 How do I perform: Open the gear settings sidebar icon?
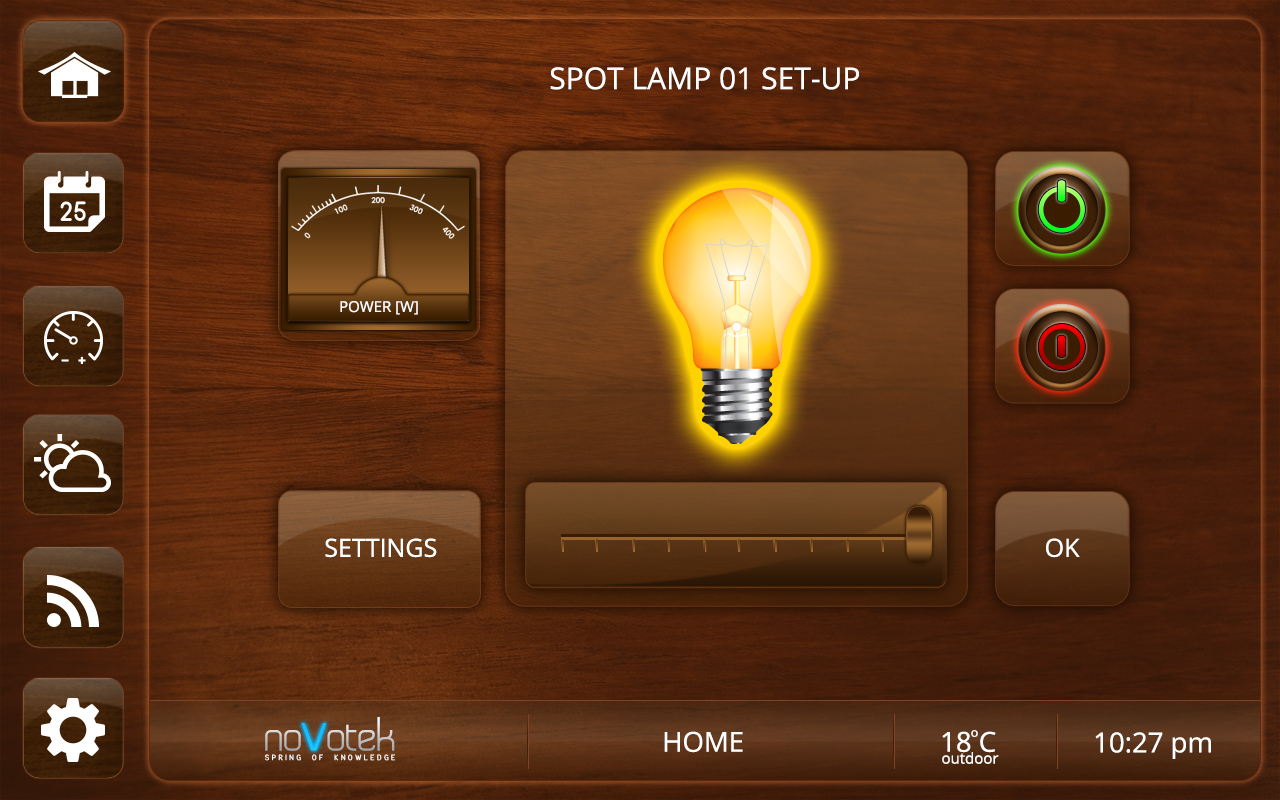[73, 728]
